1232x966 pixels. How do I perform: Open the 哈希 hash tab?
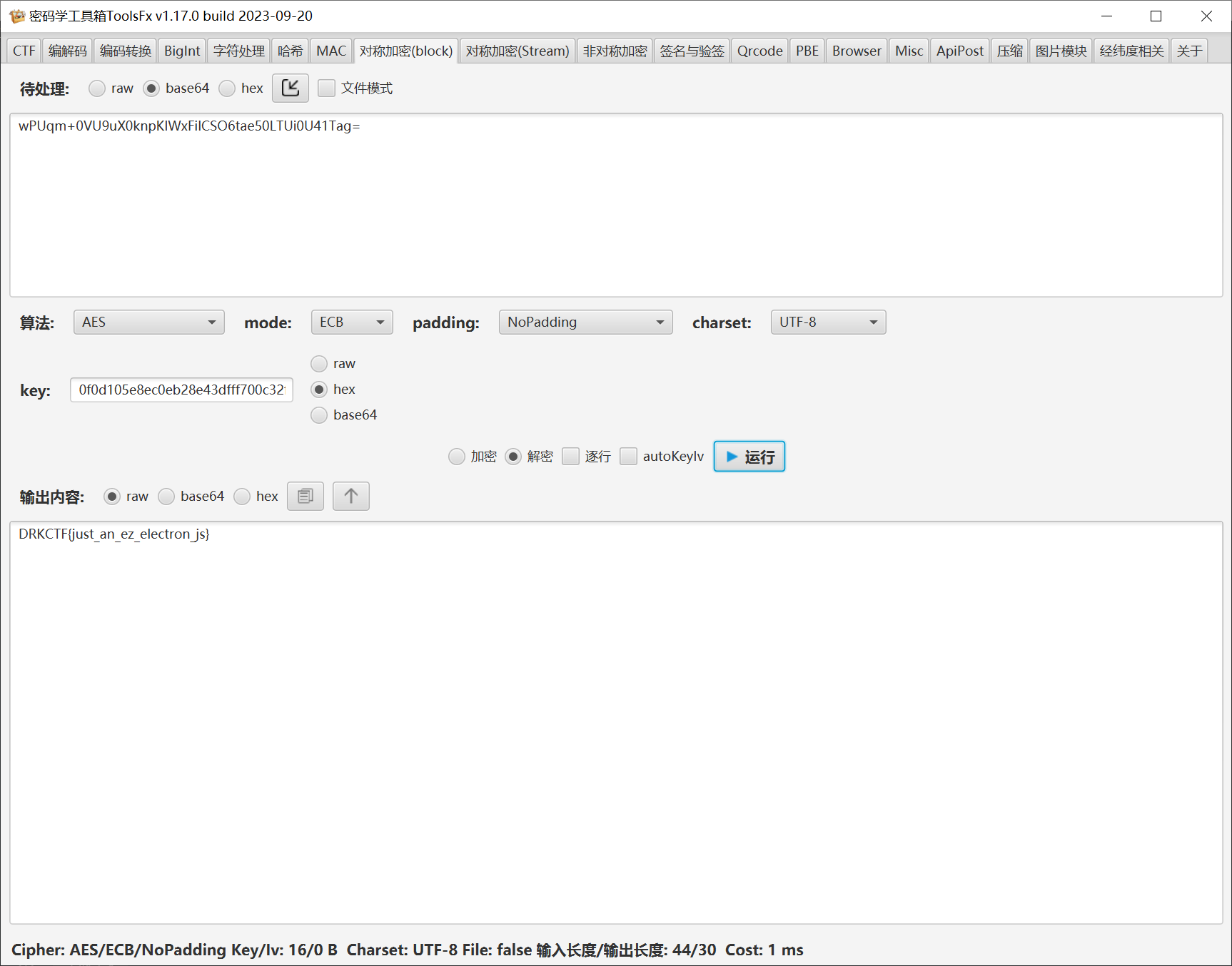[x=290, y=51]
